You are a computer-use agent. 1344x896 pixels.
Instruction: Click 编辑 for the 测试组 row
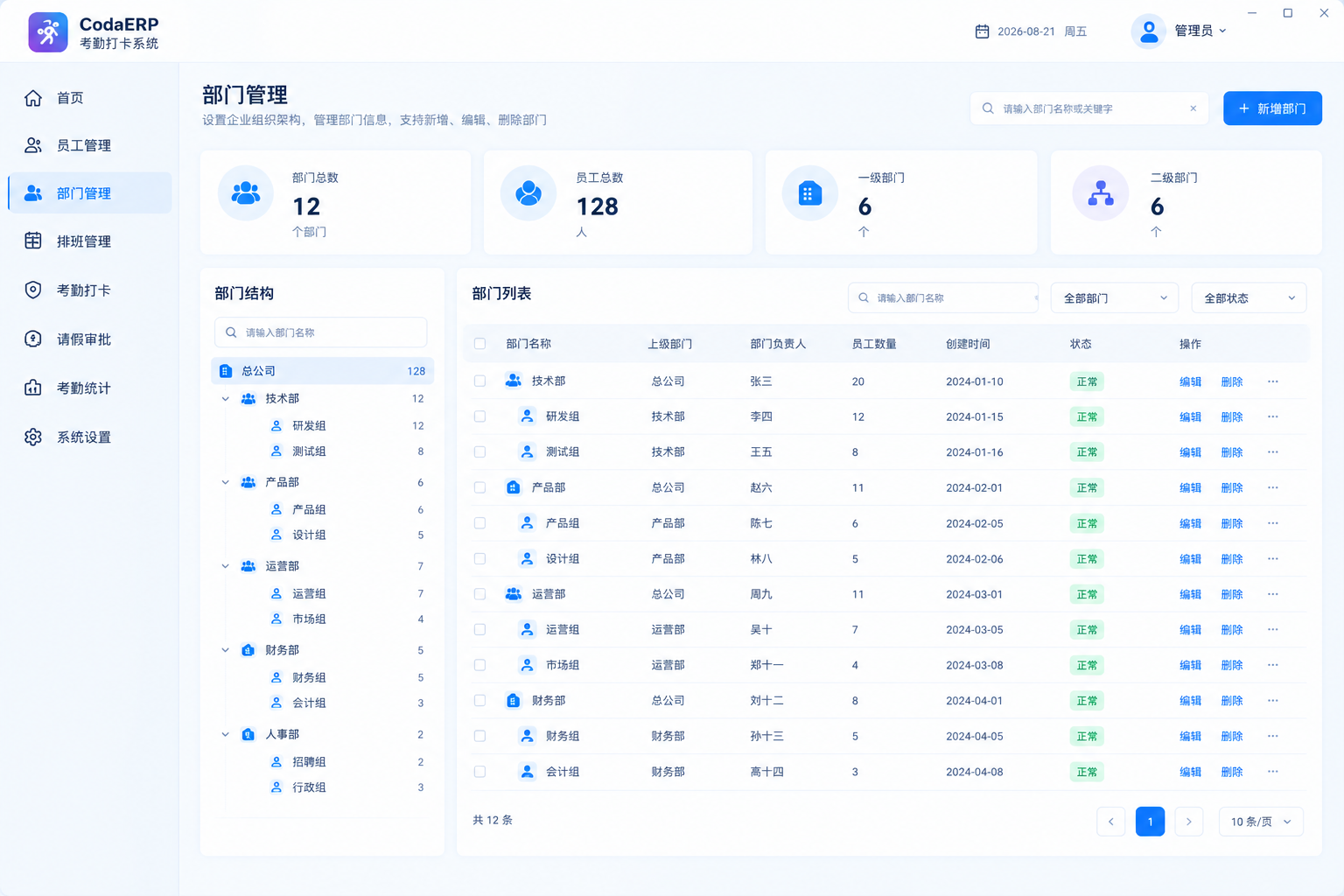[1190, 452]
